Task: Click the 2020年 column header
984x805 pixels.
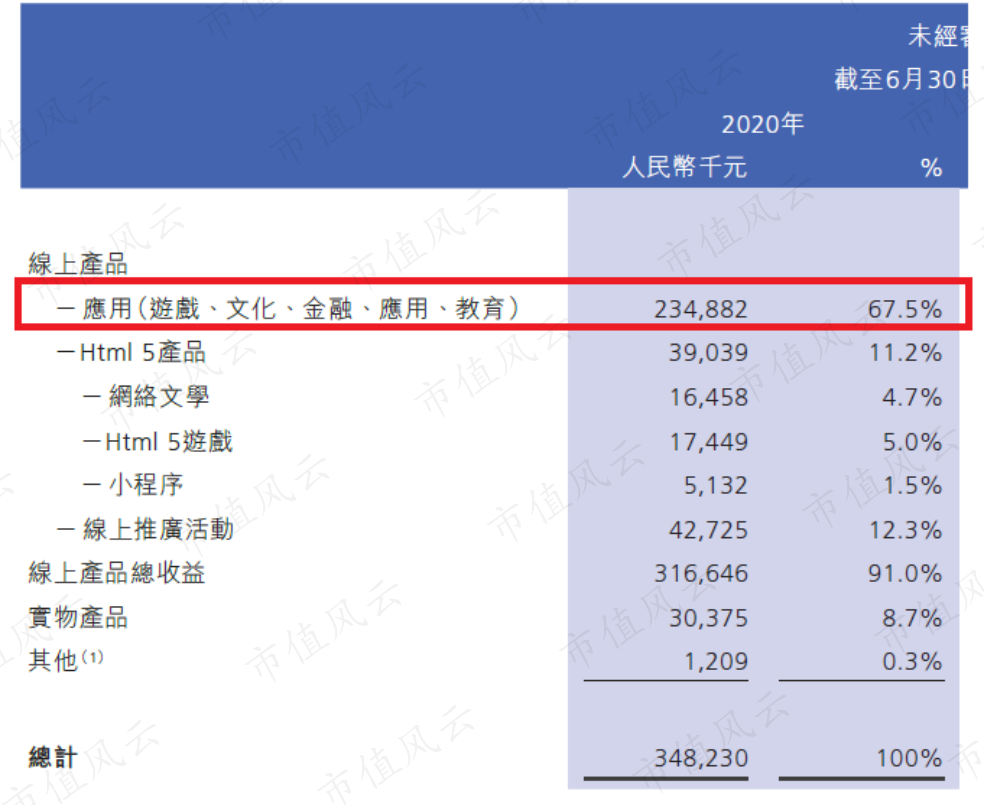Action: 762,124
